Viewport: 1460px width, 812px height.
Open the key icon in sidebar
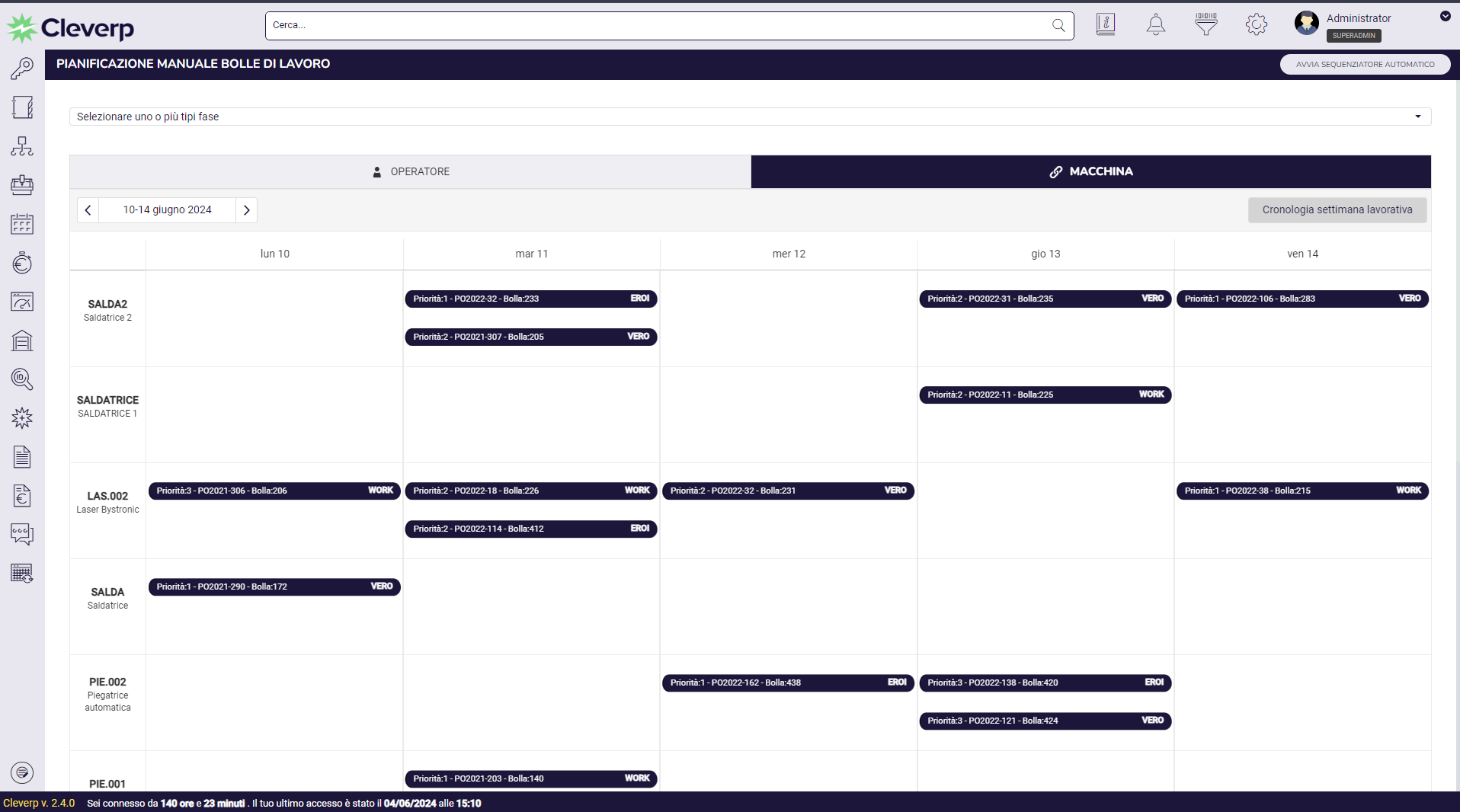coord(22,69)
